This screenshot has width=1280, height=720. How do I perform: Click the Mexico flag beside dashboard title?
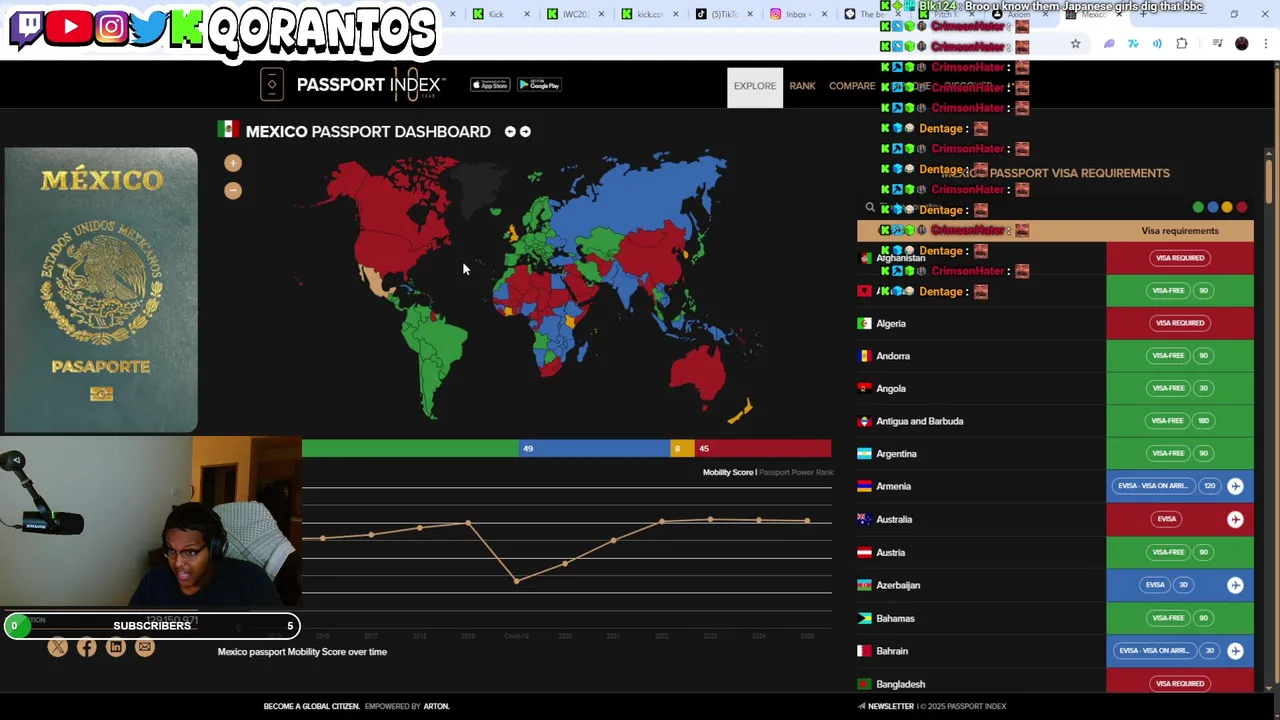228,130
